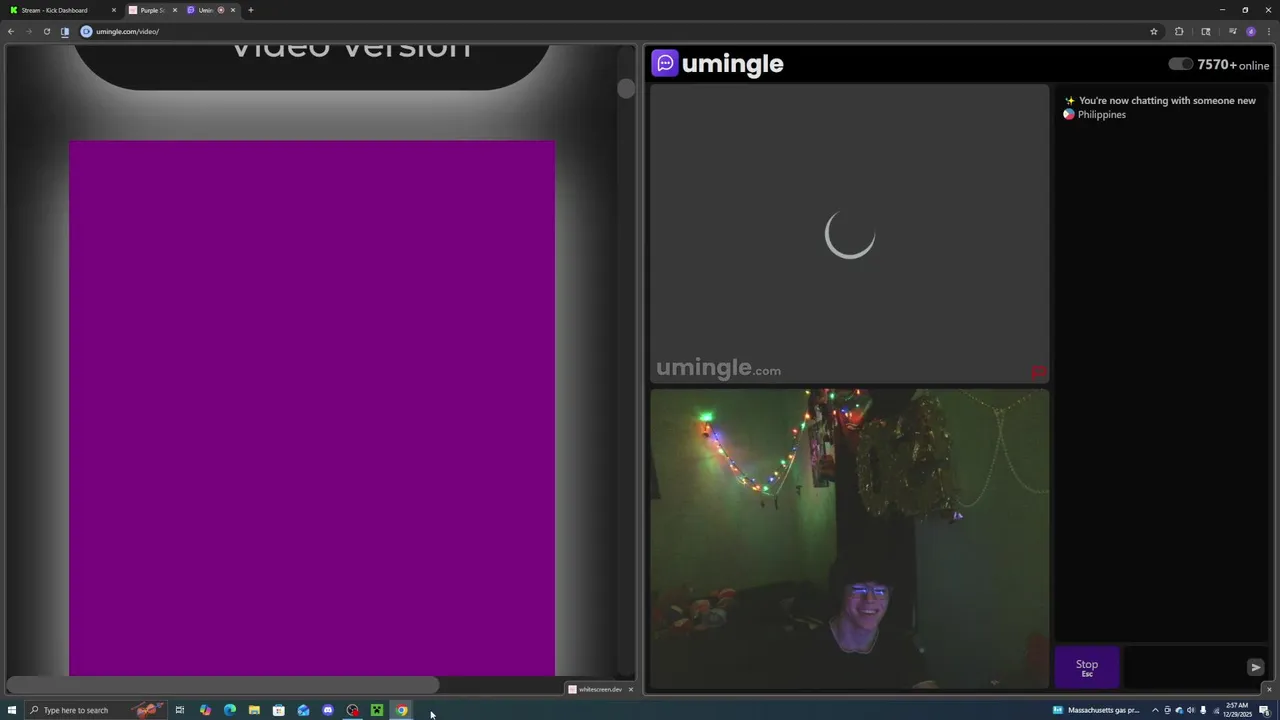The height and width of the screenshot is (720, 1280).
Task: Click the Chrome taskbar icon
Action: [401, 710]
